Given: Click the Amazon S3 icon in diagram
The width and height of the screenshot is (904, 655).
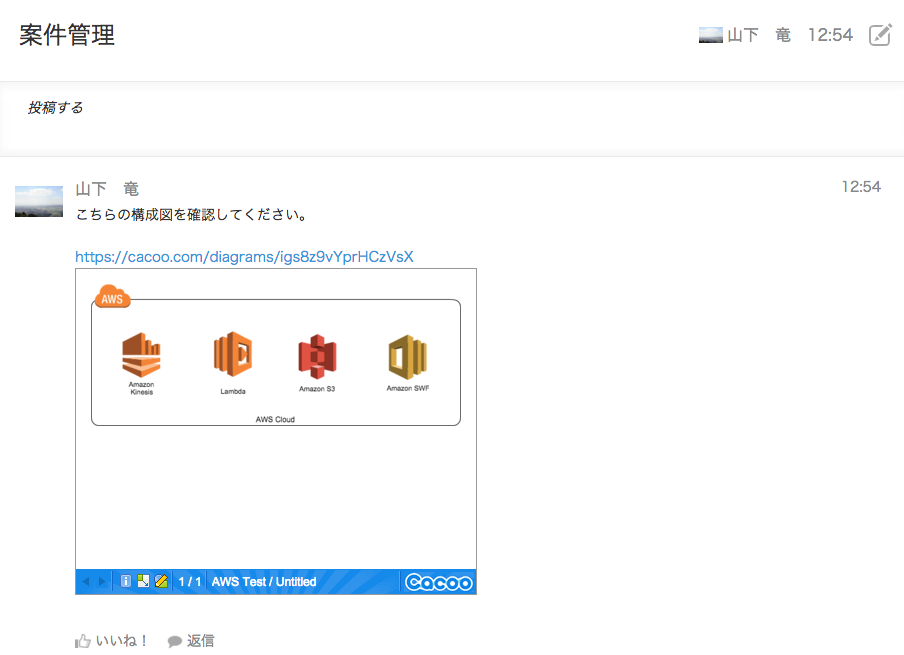Looking at the screenshot, I should pos(317,356).
